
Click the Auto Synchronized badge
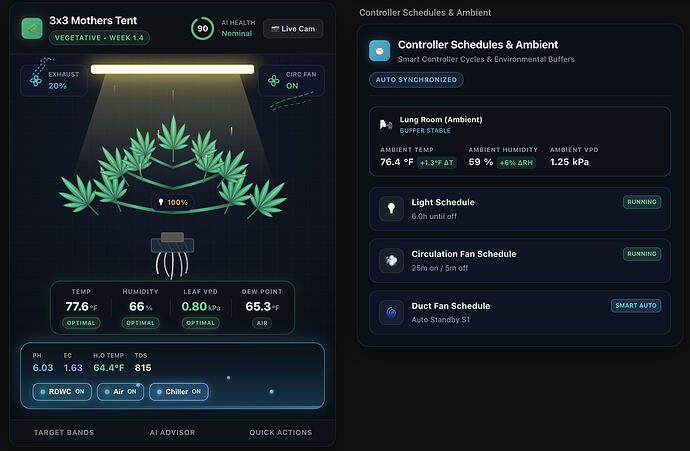416,80
